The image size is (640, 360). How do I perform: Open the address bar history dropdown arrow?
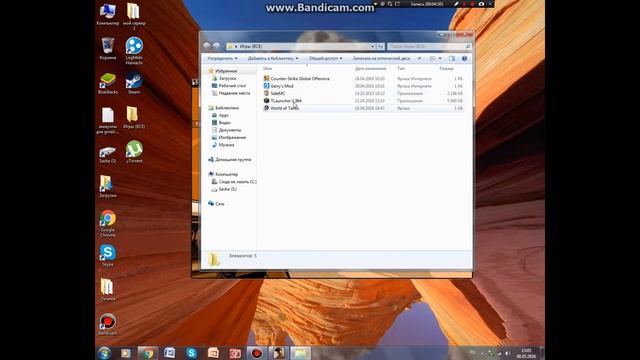[x=372, y=47]
